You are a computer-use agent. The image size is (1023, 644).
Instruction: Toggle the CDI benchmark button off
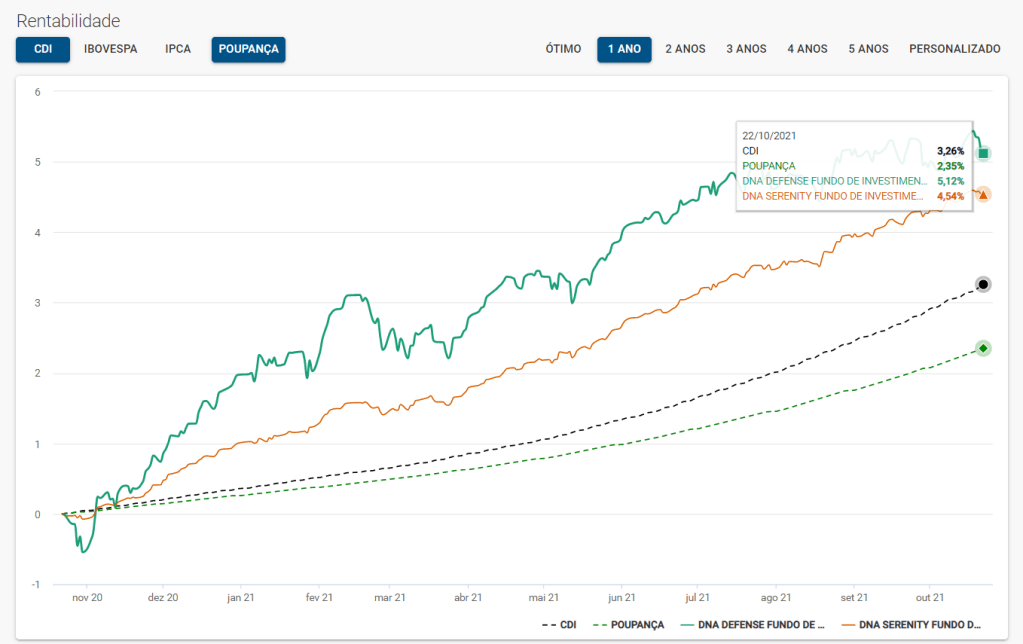43,49
